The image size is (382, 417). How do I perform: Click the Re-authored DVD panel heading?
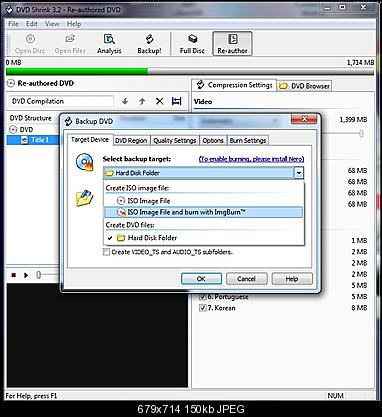pyautogui.click(x=46, y=83)
